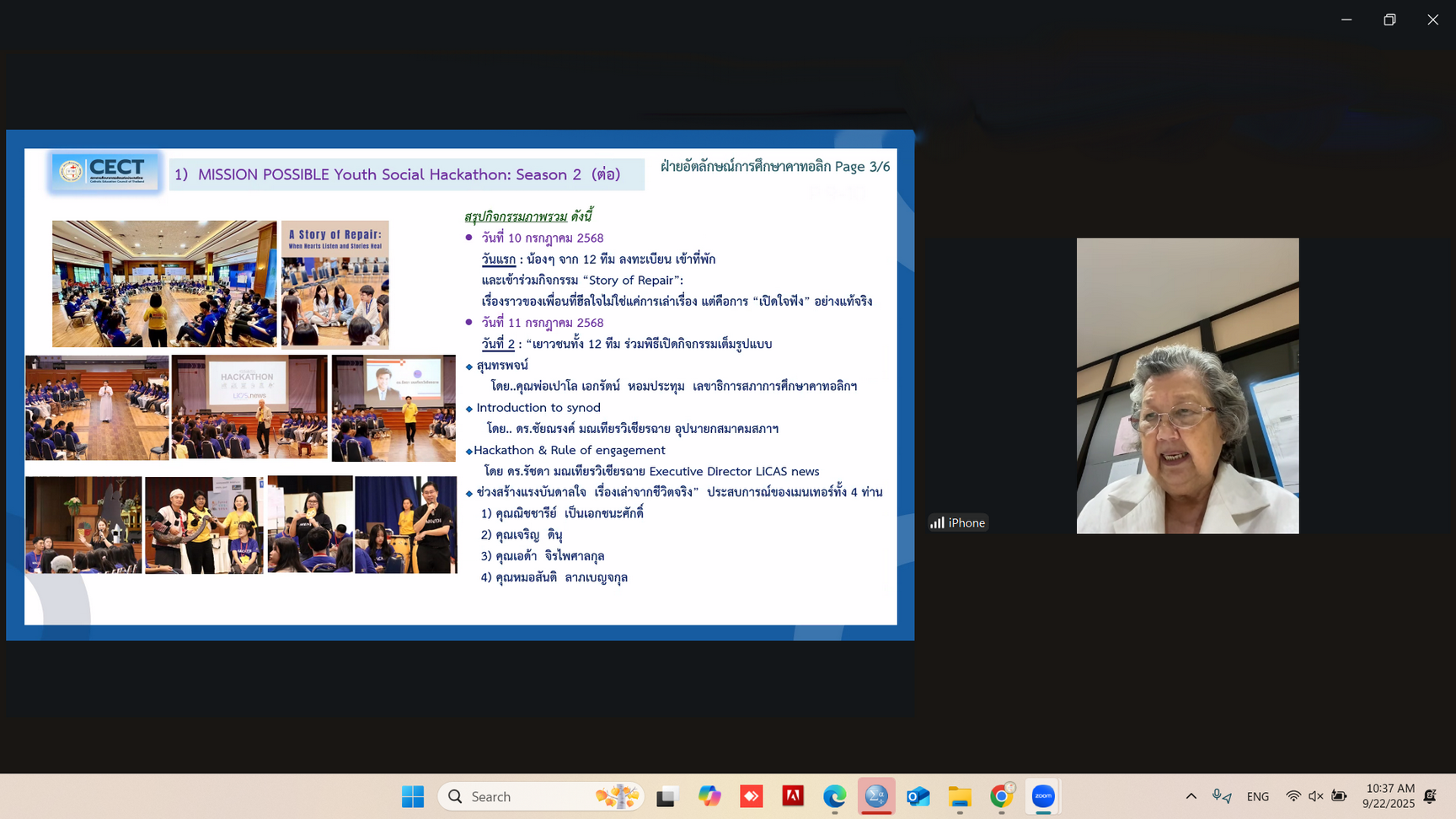1456x819 pixels.
Task: Click the shared slide with CECT logo
Action: 460,385
